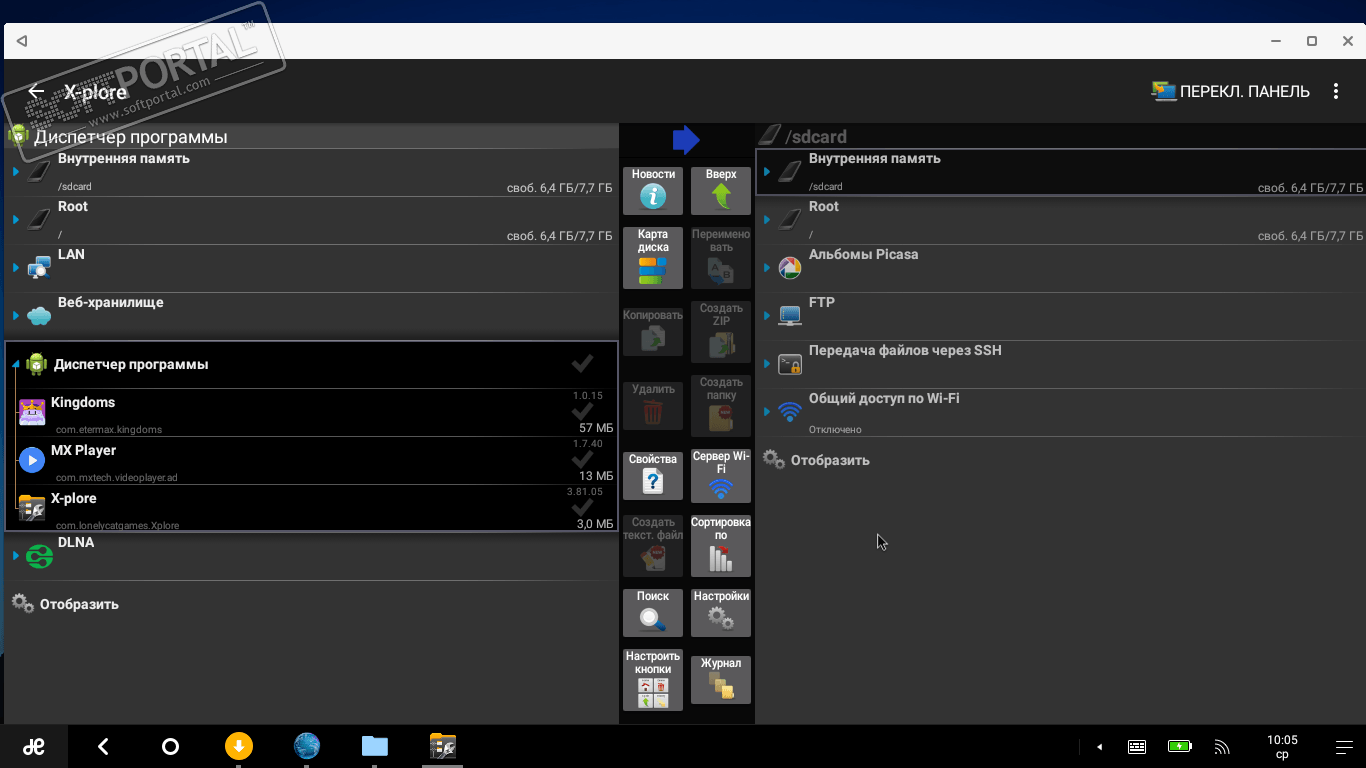Click the taskbar home circle button
Image resolution: width=1366 pixels, height=768 pixels.
pos(170,746)
